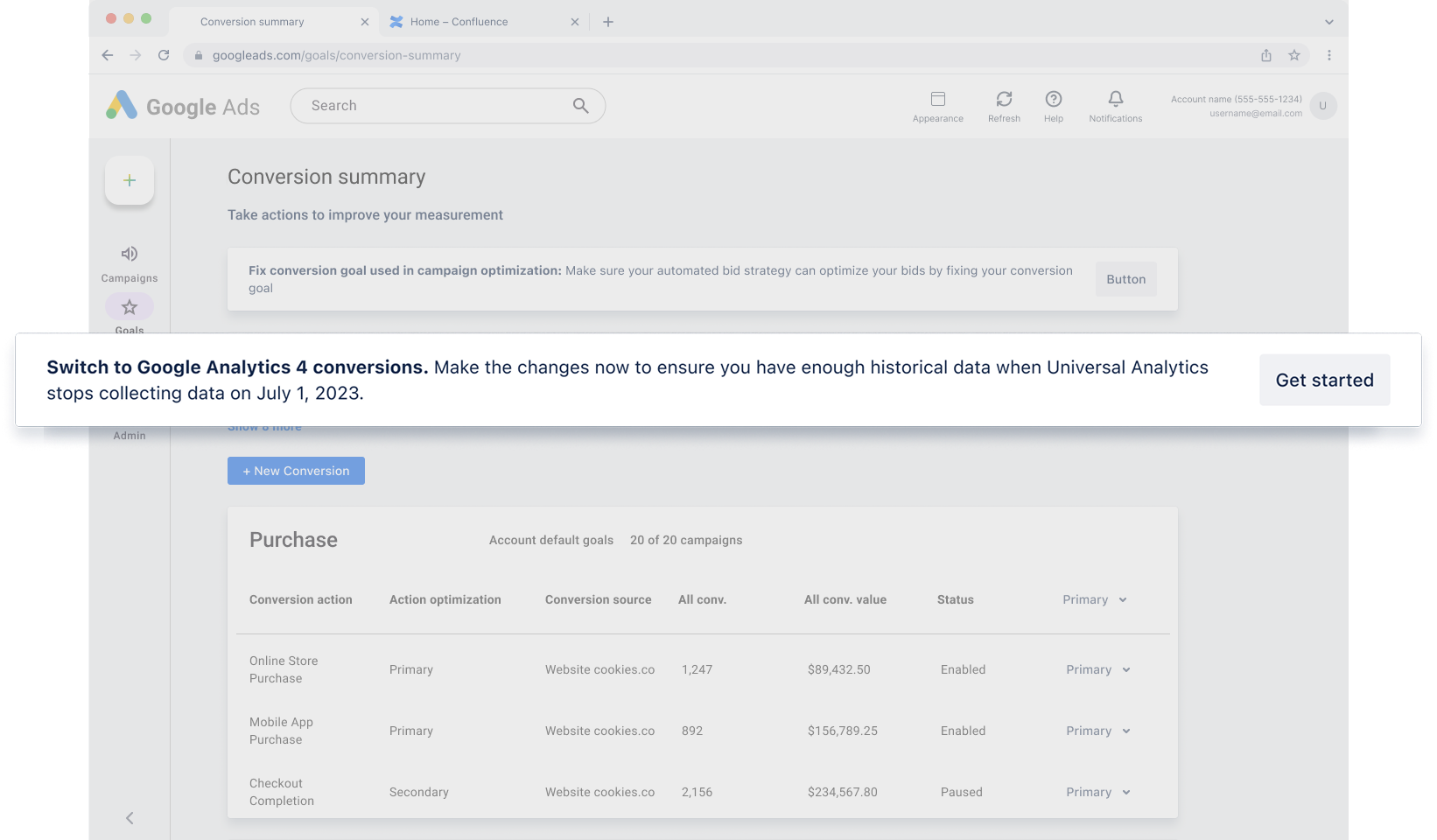Click the 1,247 conversions cell
The image size is (1437, 840).
[697, 669]
